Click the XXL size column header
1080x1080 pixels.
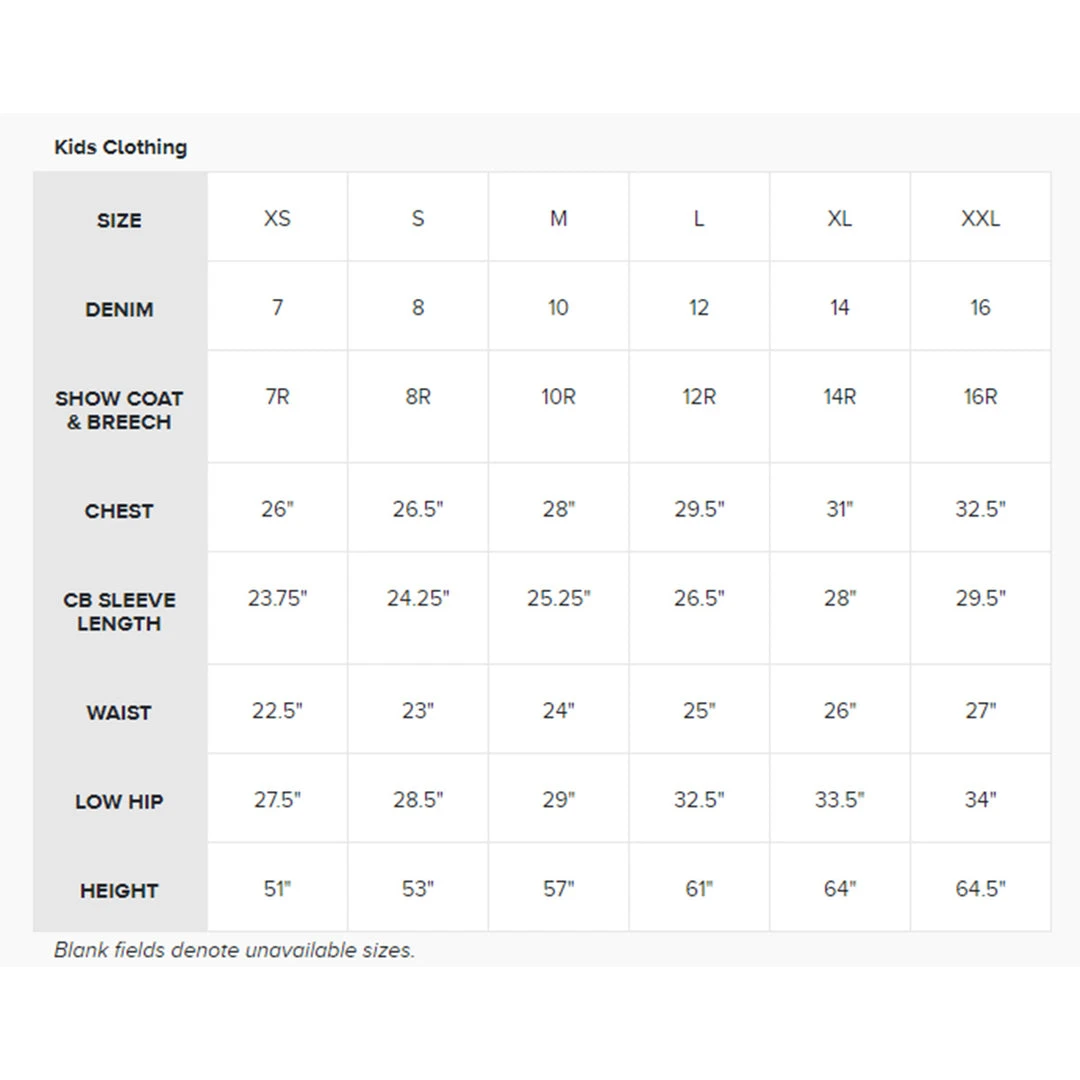[x=980, y=219]
